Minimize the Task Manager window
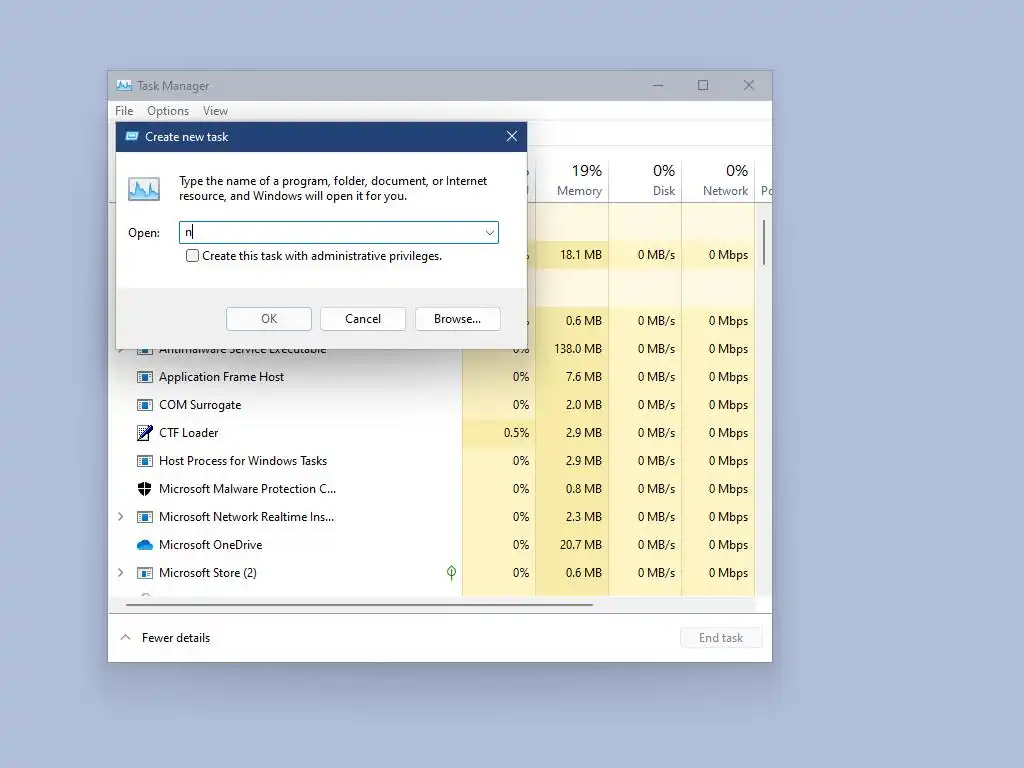1024x768 pixels. pyautogui.click(x=658, y=86)
